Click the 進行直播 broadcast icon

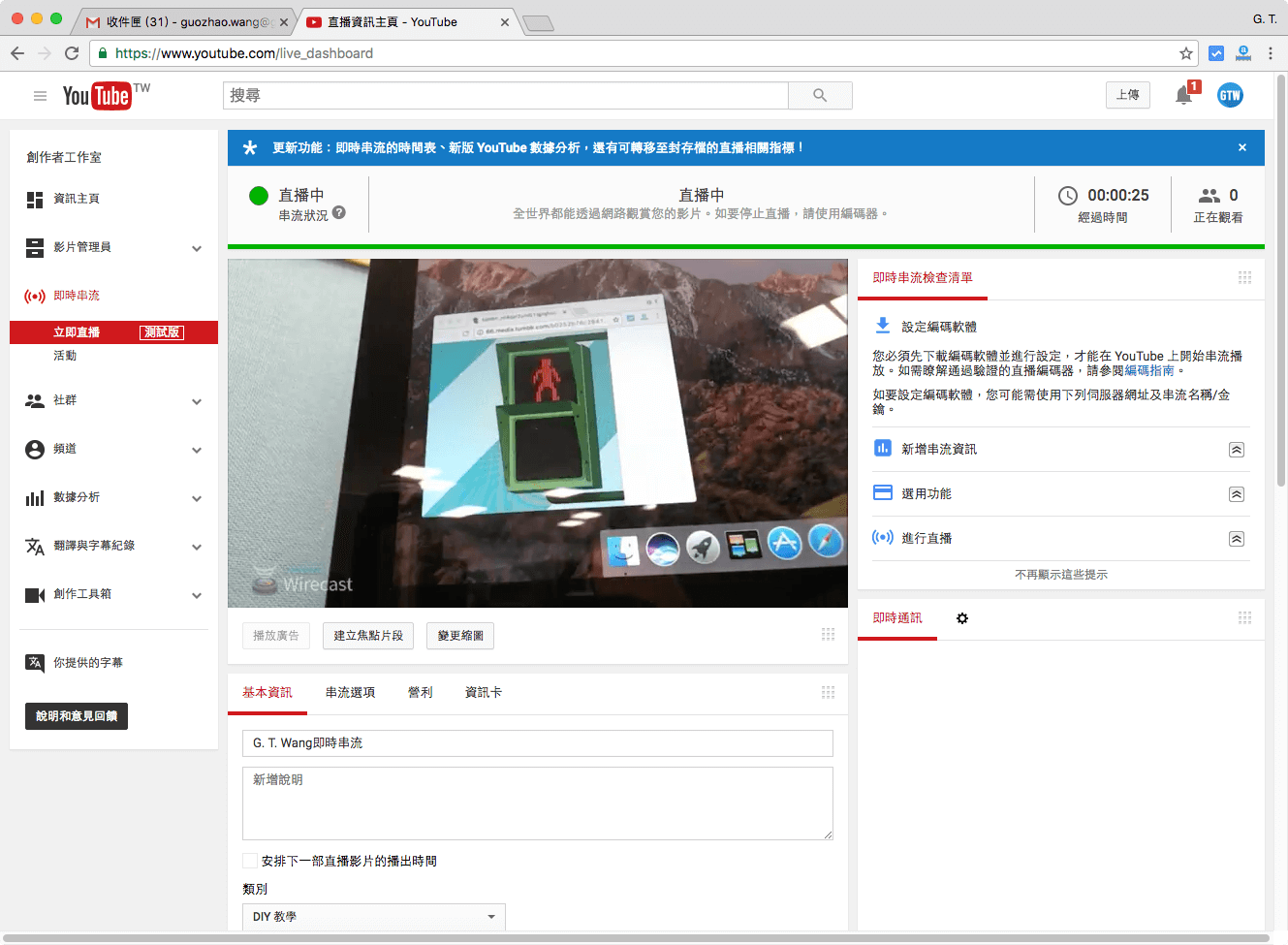point(885,538)
